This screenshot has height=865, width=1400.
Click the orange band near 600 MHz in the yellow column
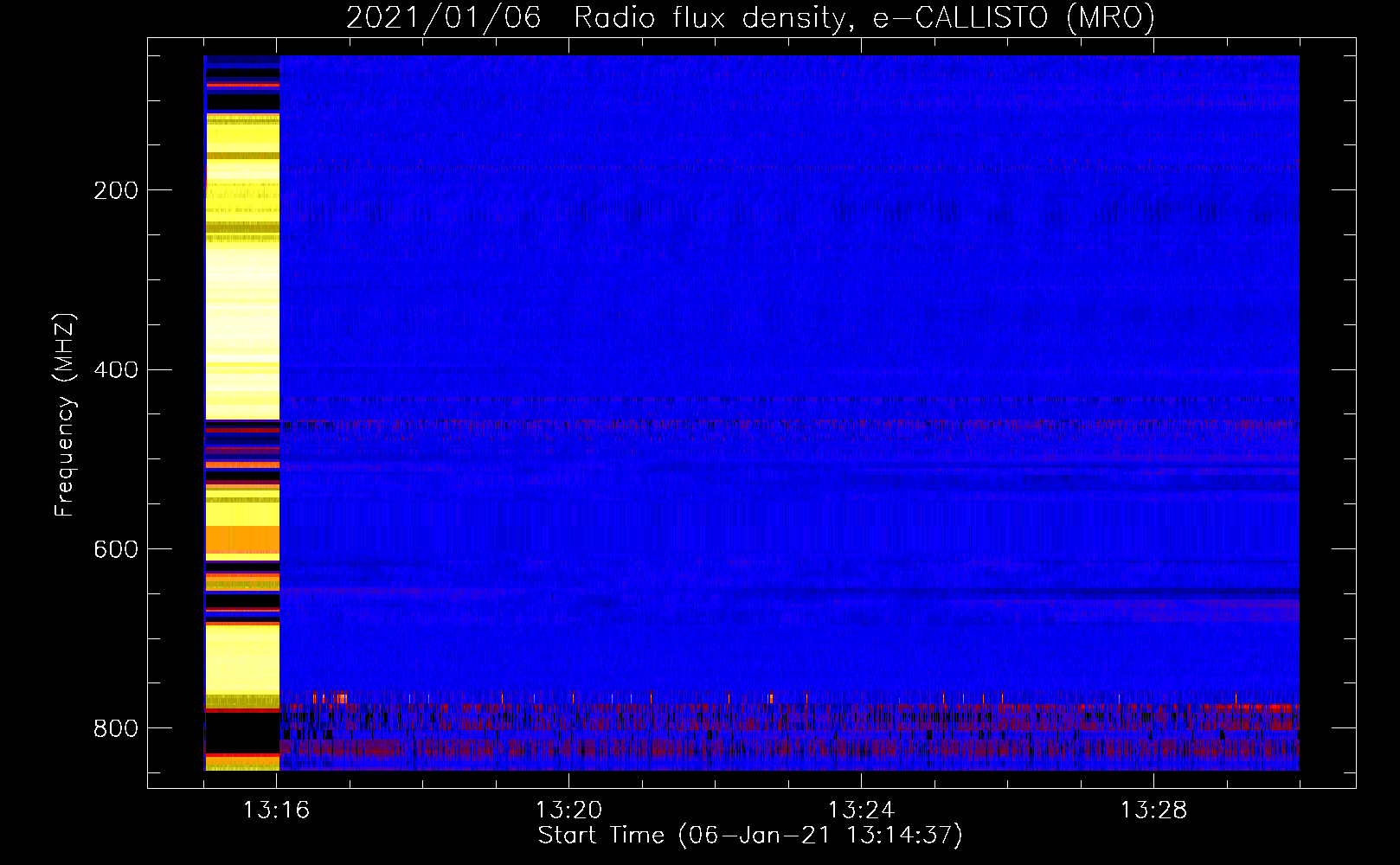[x=242, y=540]
